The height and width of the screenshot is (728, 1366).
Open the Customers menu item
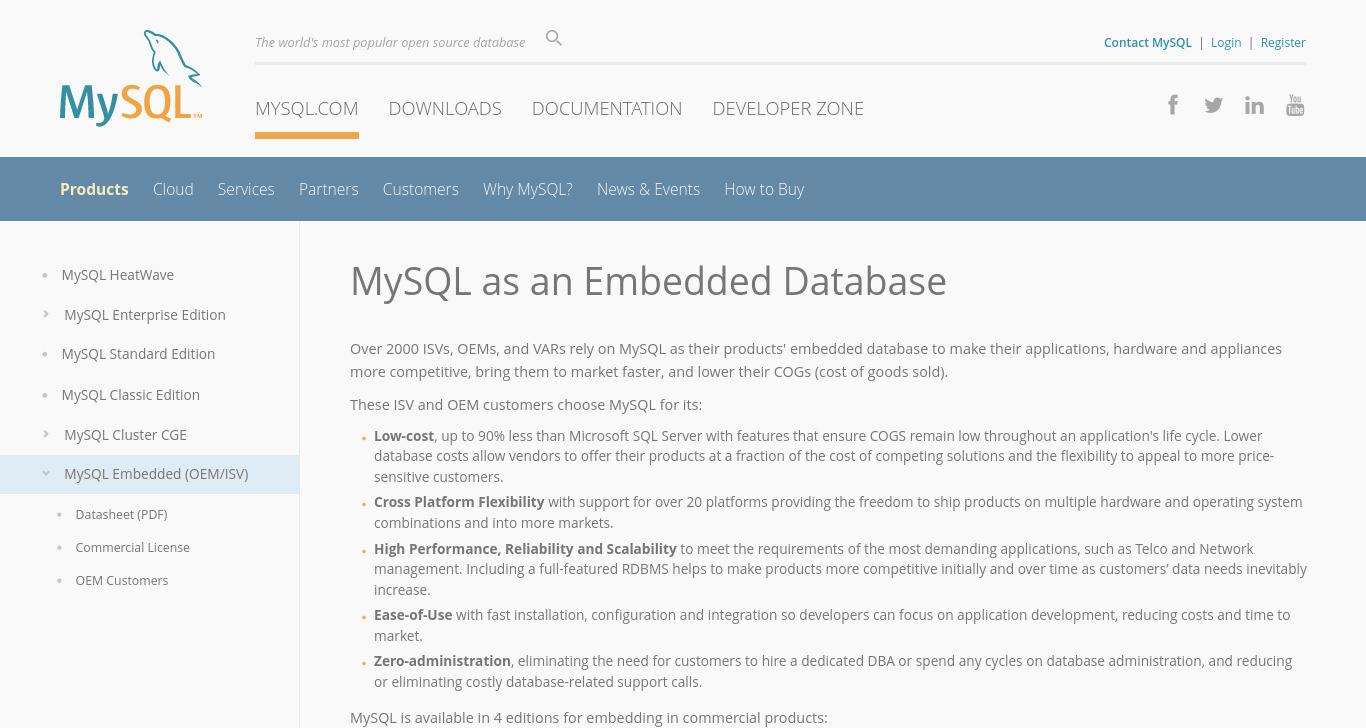pos(421,189)
